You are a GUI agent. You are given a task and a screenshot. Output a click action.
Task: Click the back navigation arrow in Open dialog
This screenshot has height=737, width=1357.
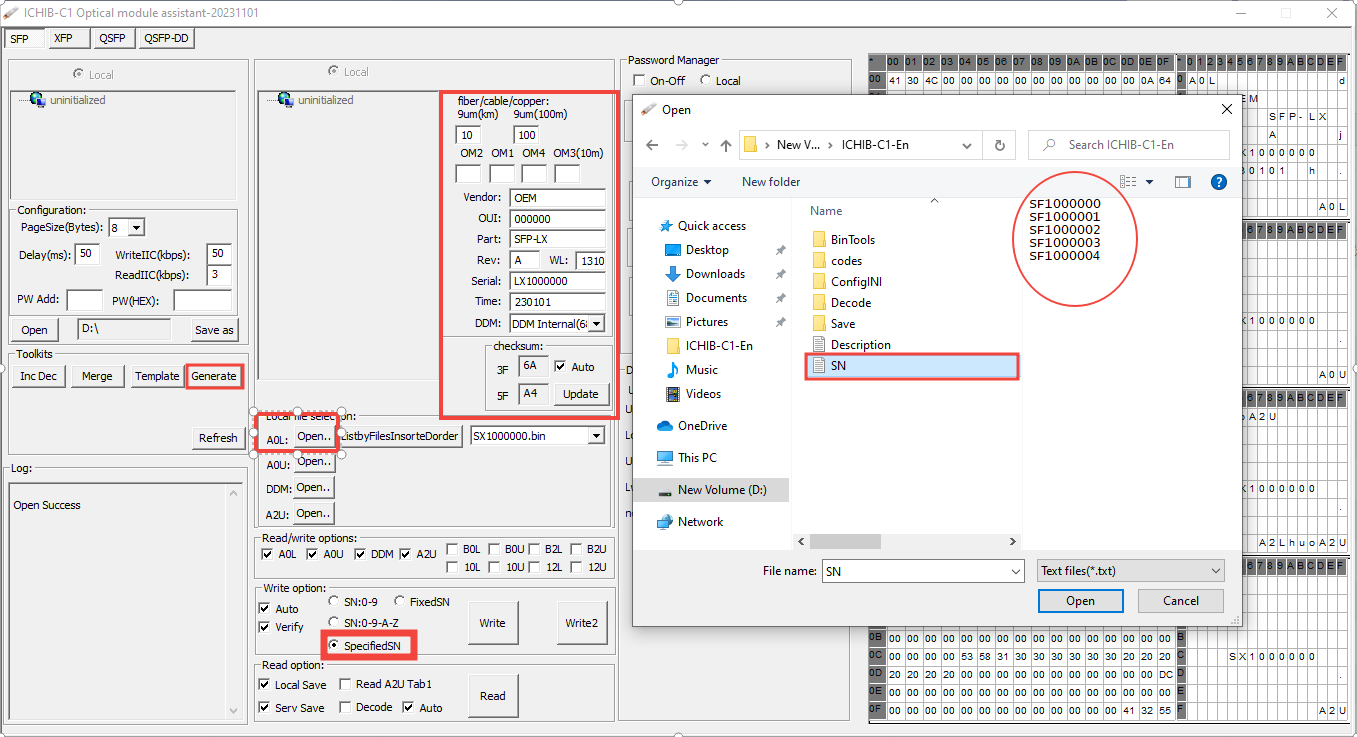[650, 144]
